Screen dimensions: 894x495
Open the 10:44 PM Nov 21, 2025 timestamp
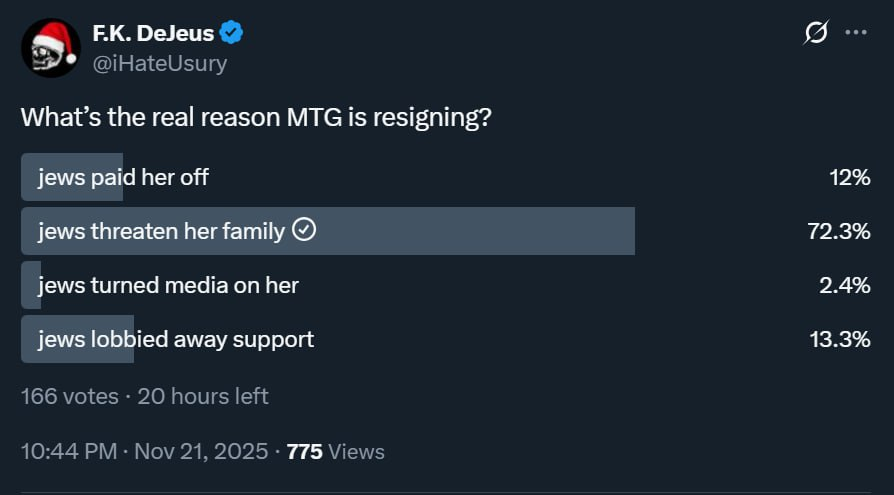click(144, 452)
